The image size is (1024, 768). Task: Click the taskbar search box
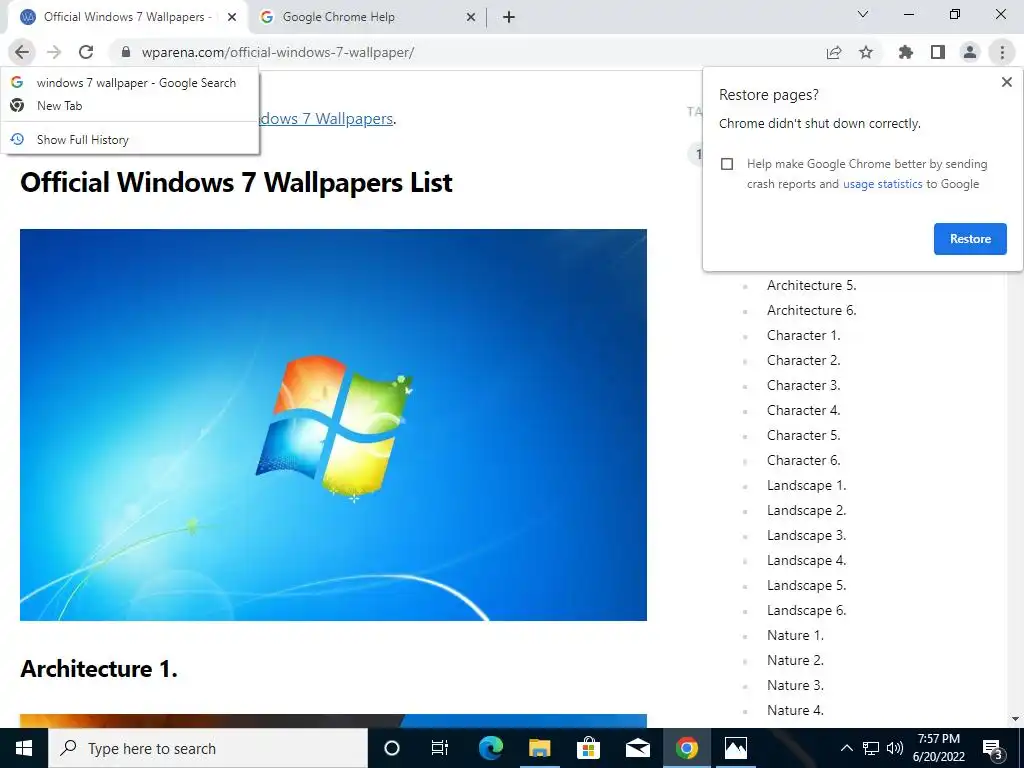point(208,748)
